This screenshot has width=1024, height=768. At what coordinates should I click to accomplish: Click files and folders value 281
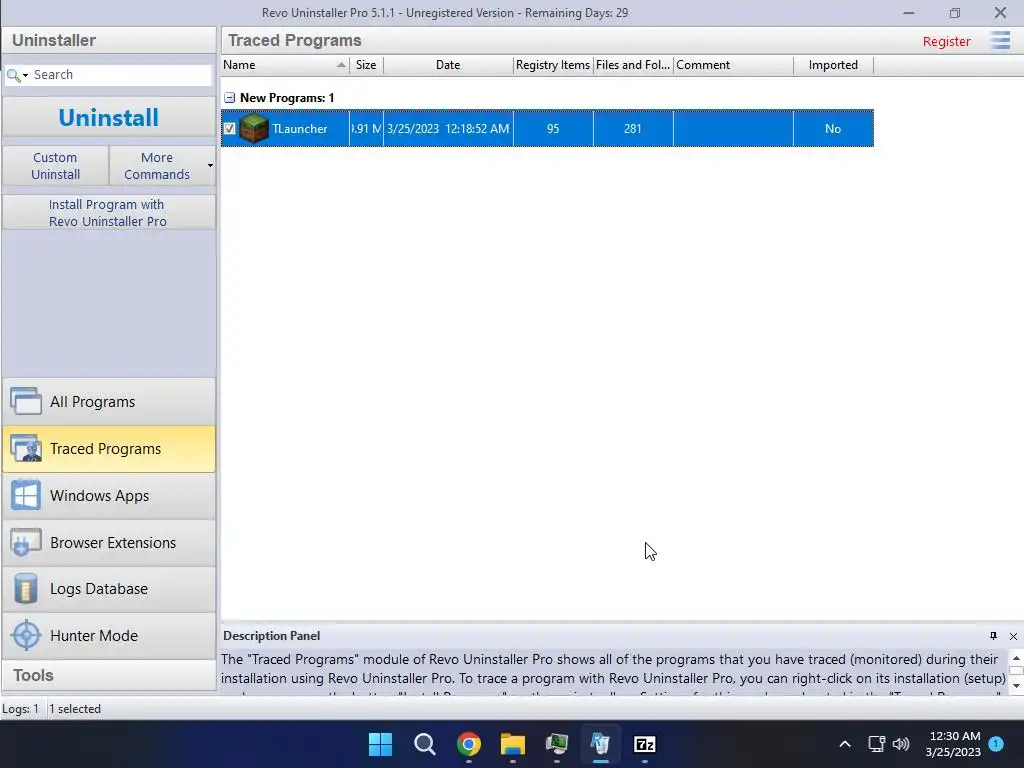tap(633, 129)
